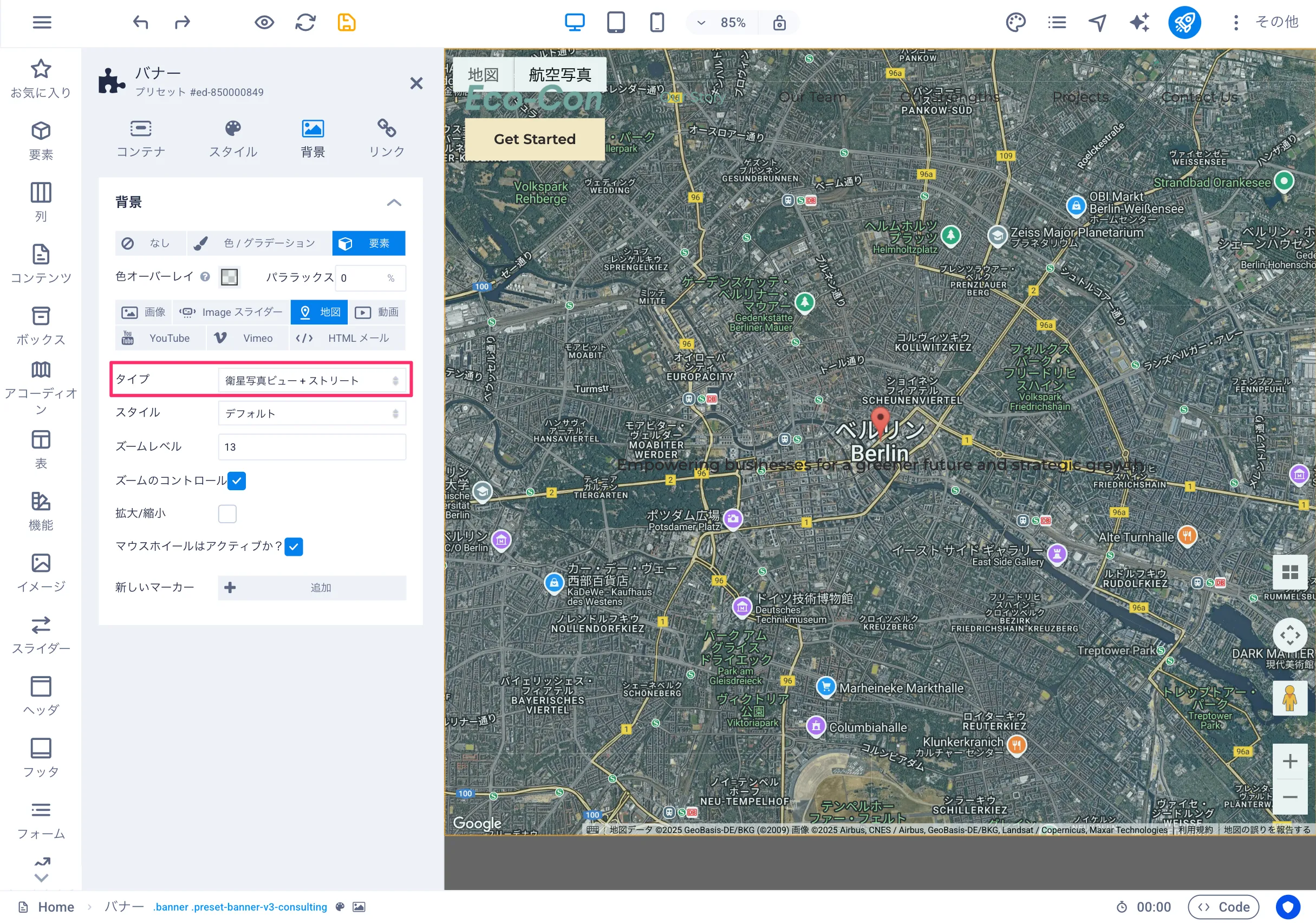Open the タイプ map type dropdown
The height and width of the screenshot is (923, 1316).
click(312, 380)
